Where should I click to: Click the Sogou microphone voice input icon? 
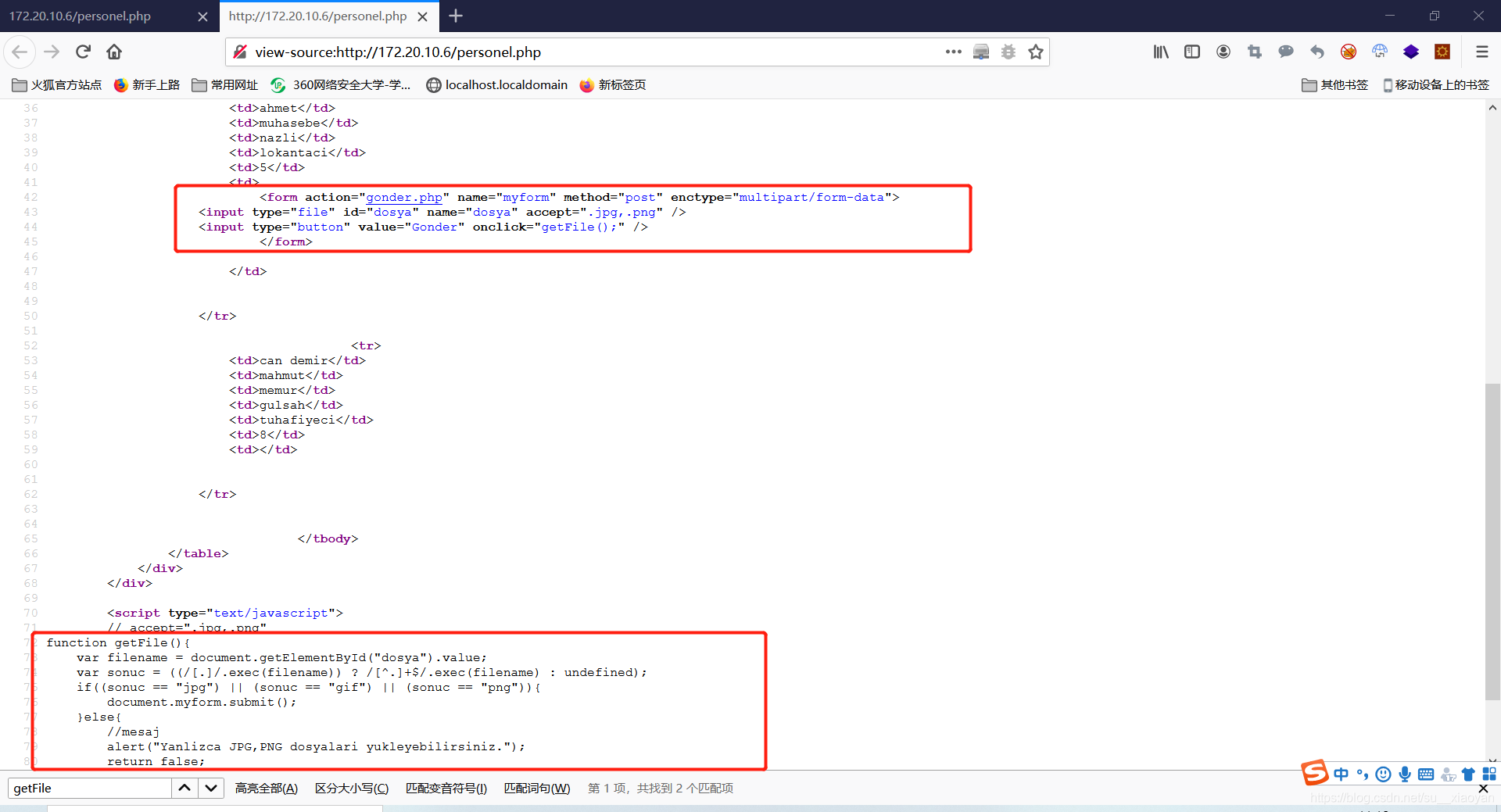[1405, 774]
